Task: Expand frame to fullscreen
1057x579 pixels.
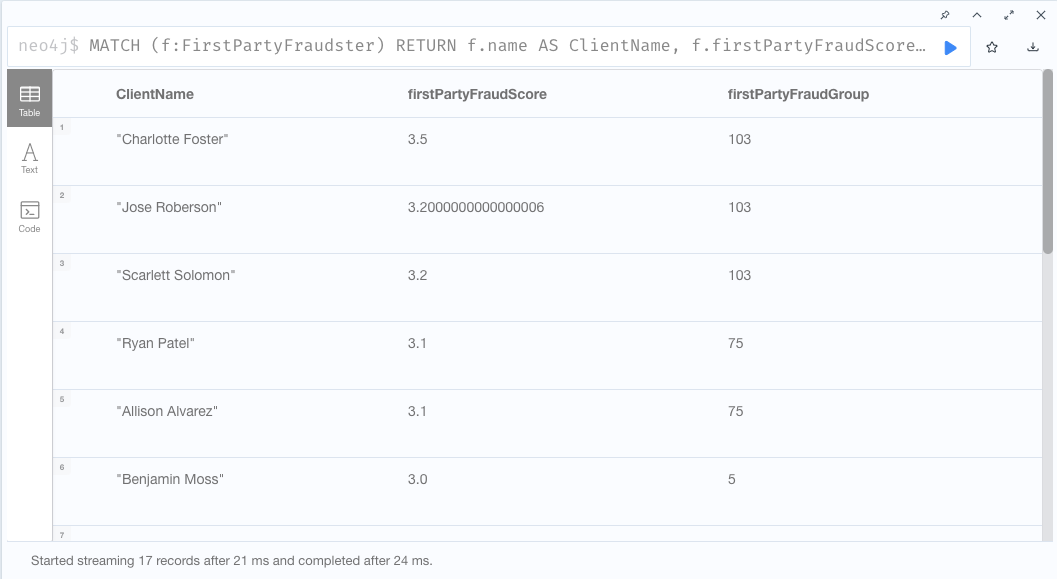Action: coord(1009,15)
